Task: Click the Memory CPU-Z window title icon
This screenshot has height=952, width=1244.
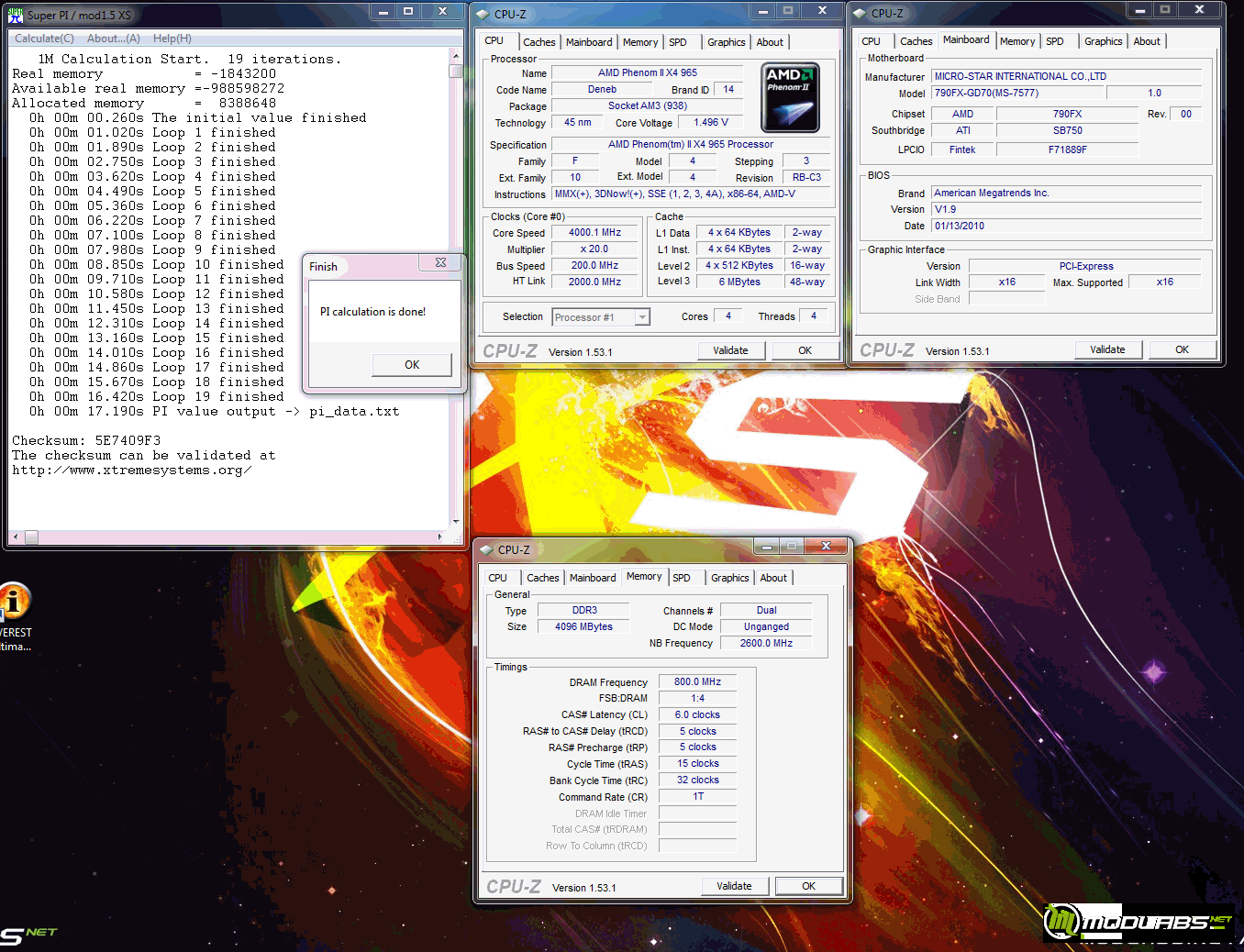Action: pyautogui.click(x=487, y=549)
